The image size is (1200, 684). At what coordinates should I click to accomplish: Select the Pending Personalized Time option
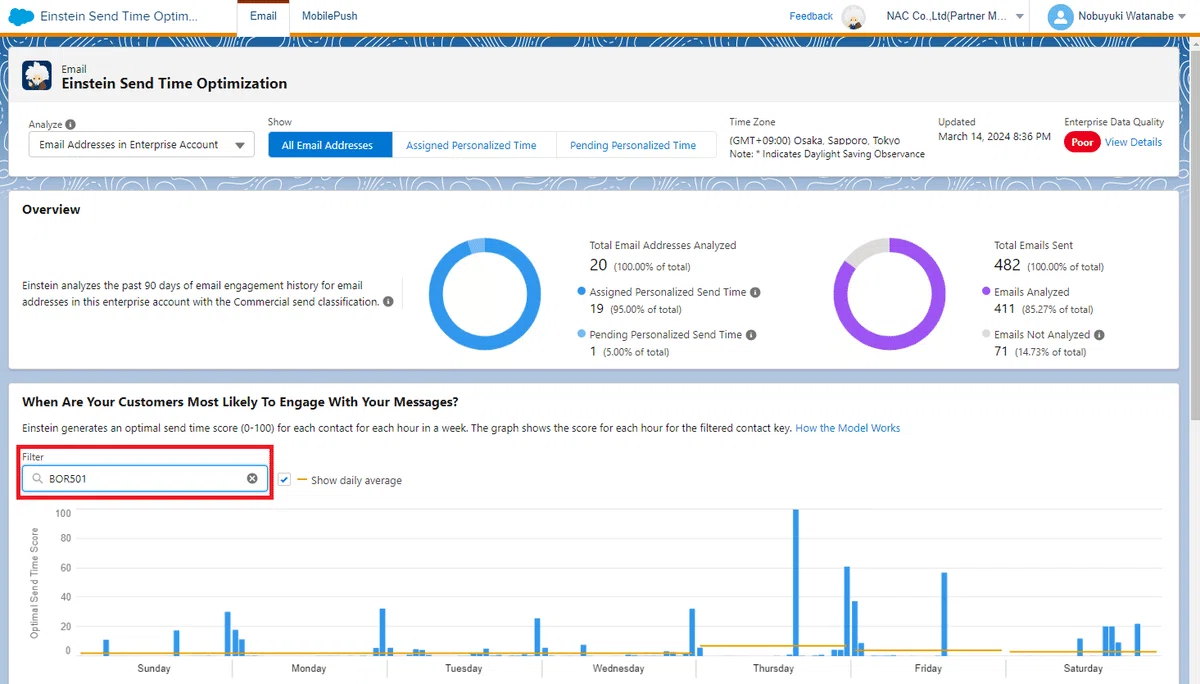(x=633, y=145)
